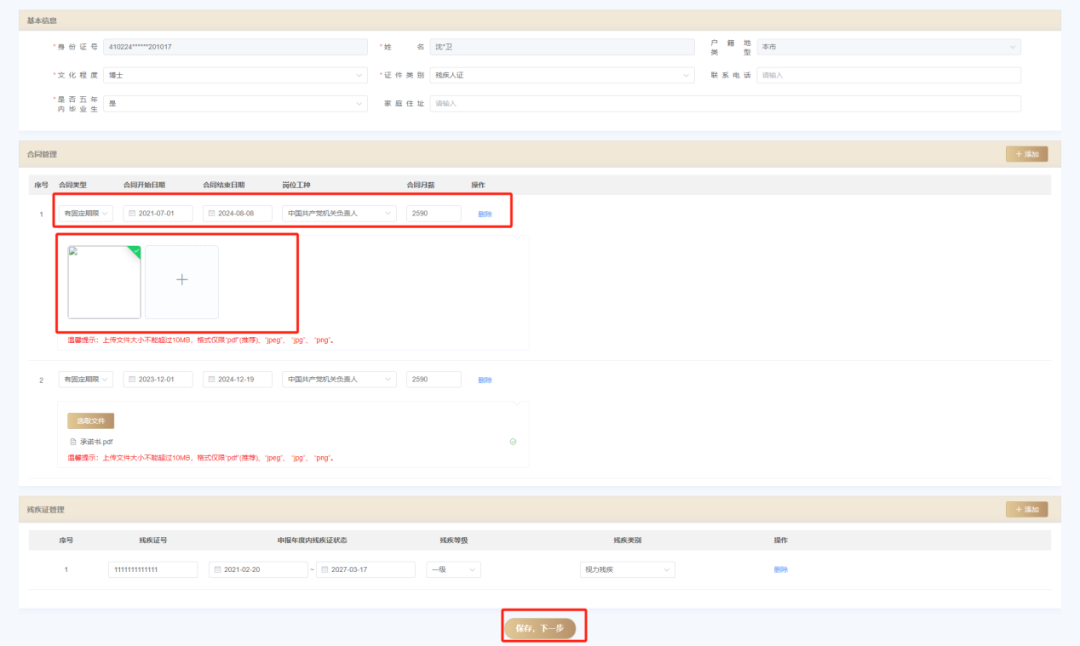The image size is (1080, 646).
Task: Open 岗位工种 dropdown in contract row 1
Action: pyautogui.click(x=339, y=213)
